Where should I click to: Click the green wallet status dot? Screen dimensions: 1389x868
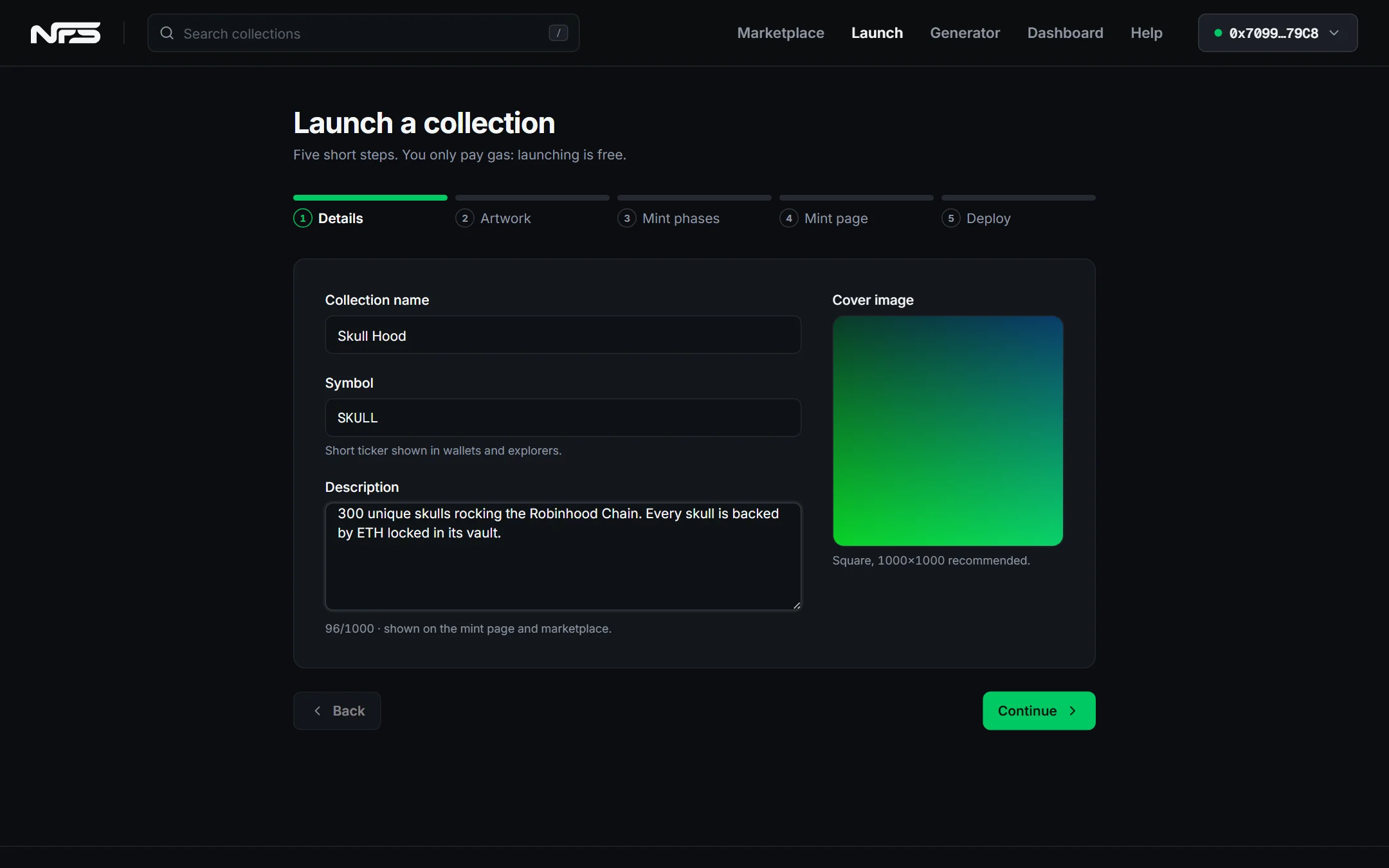tap(1218, 33)
